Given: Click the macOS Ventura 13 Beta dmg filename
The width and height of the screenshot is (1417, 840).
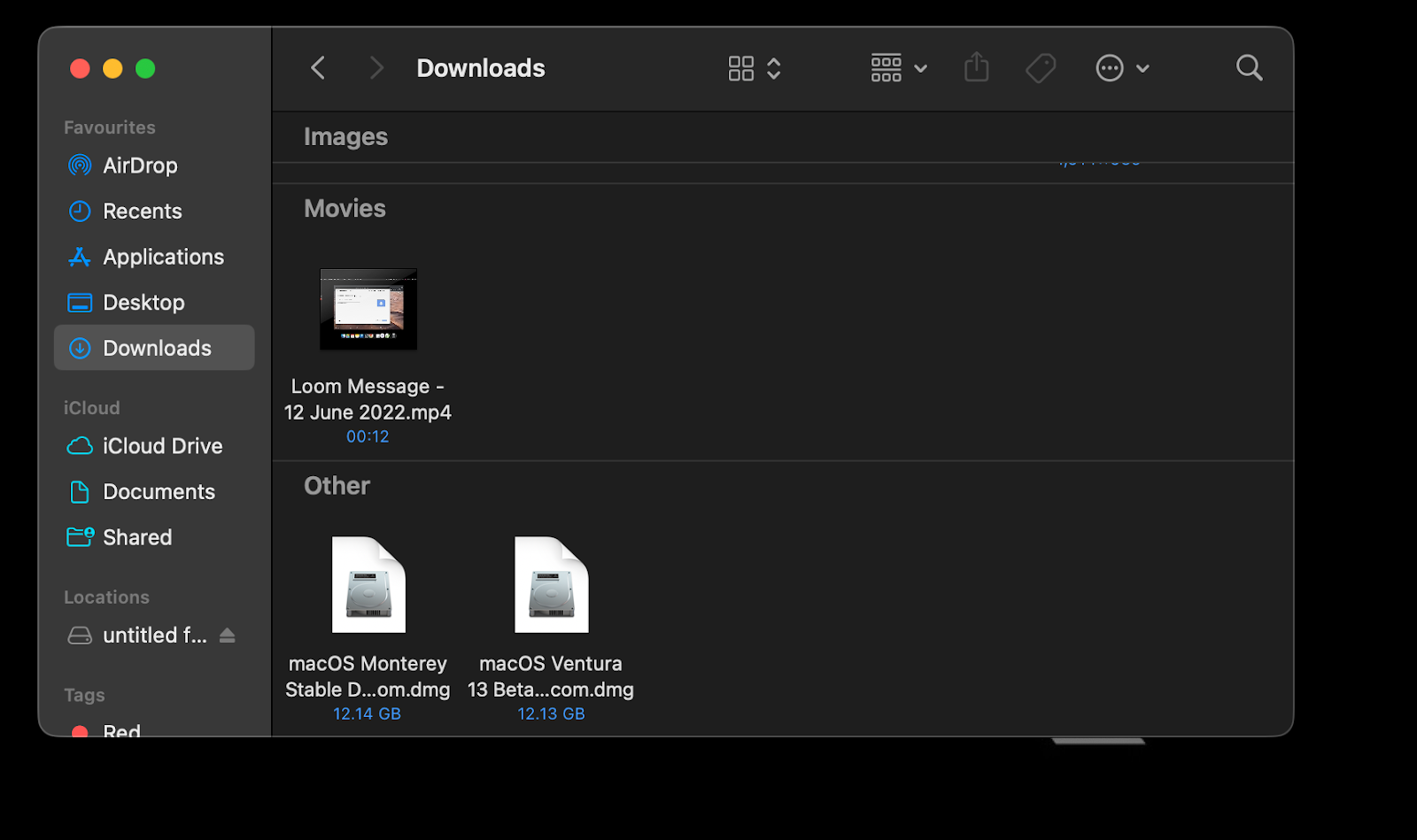Looking at the screenshot, I should [551, 676].
